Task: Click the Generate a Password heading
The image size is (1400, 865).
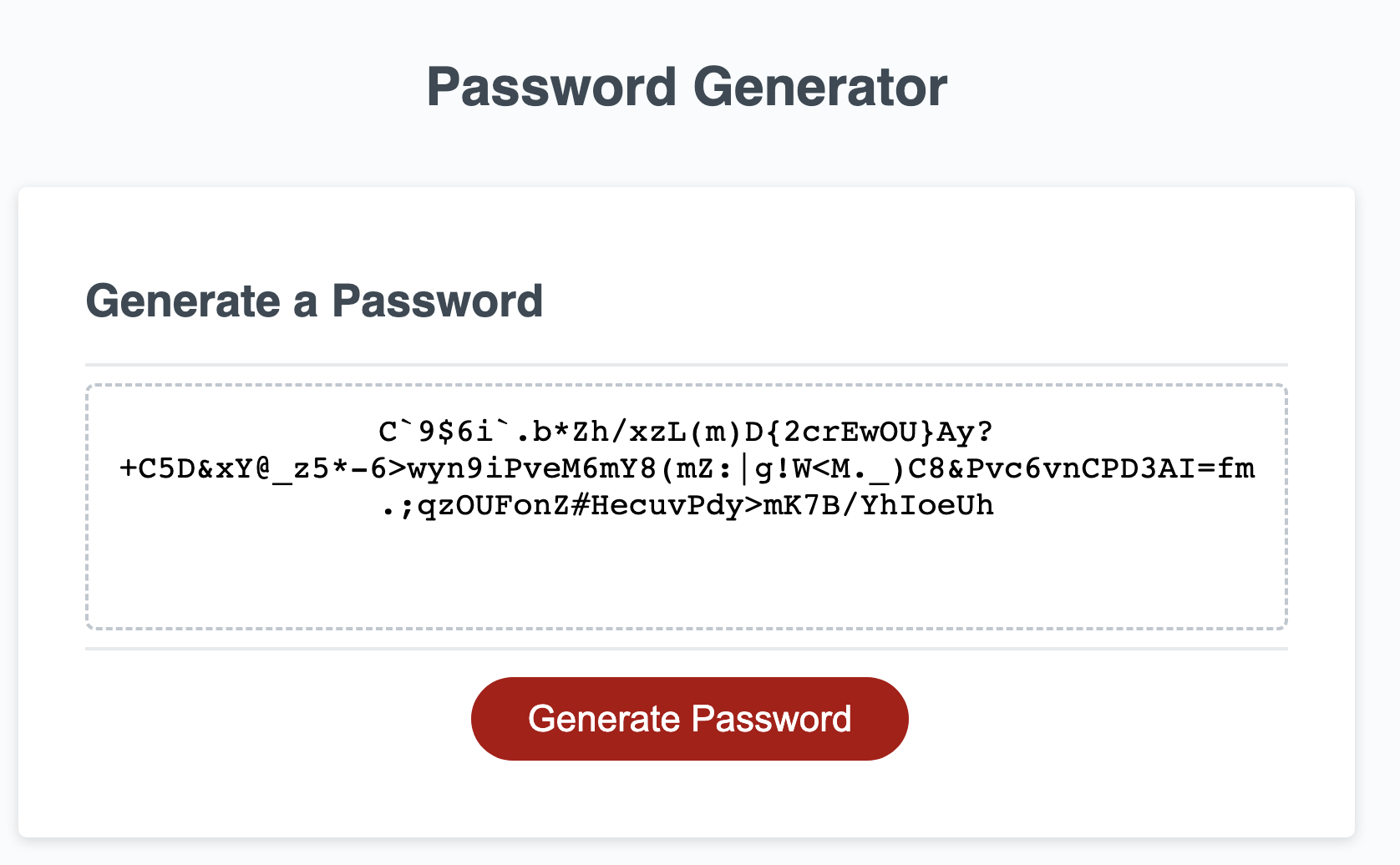Action: [x=315, y=301]
